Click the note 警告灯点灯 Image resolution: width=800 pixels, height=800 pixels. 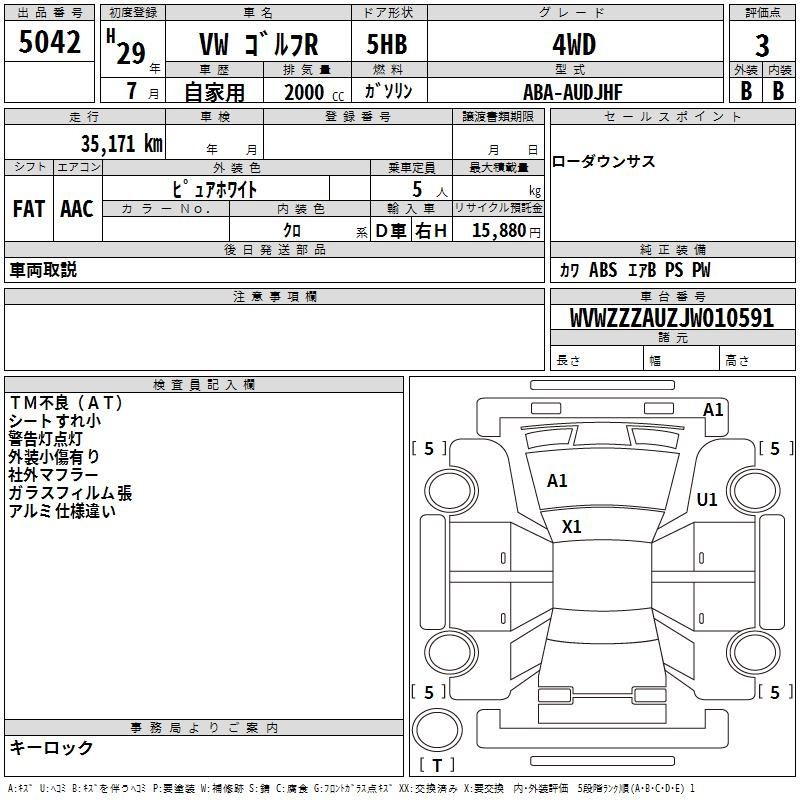tap(45, 439)
